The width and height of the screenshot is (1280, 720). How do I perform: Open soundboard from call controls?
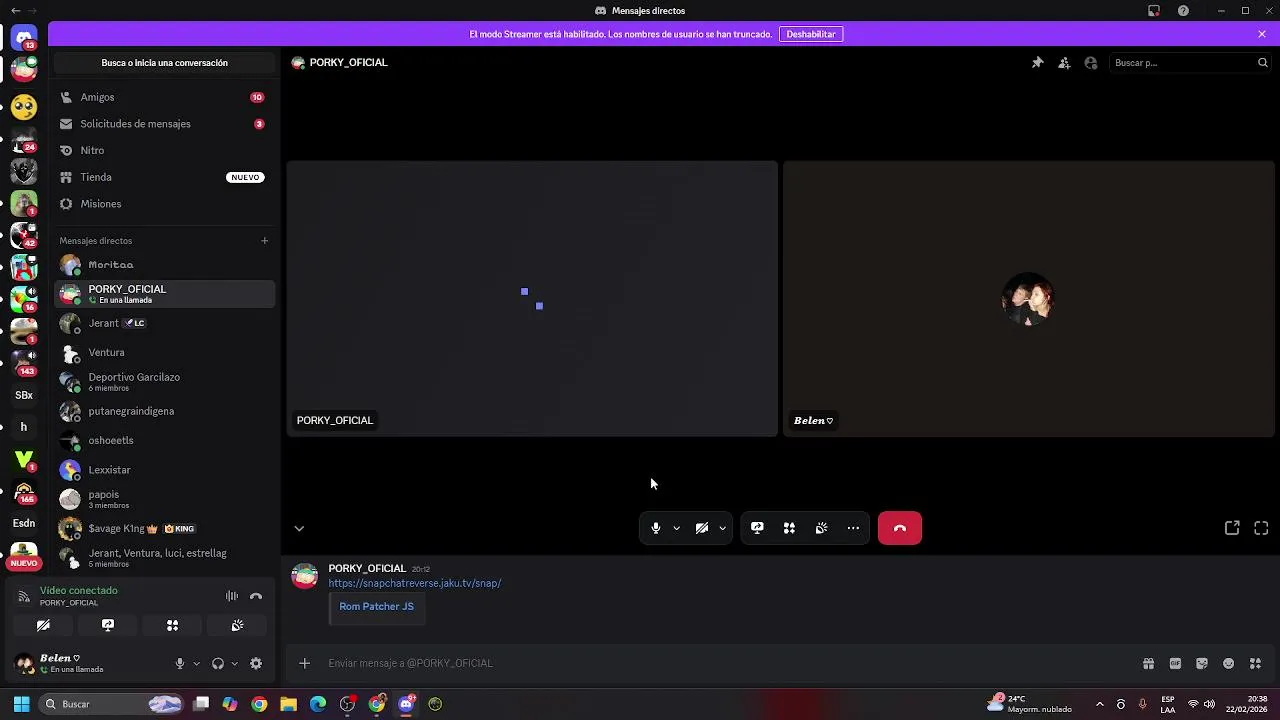coord(821,528)
